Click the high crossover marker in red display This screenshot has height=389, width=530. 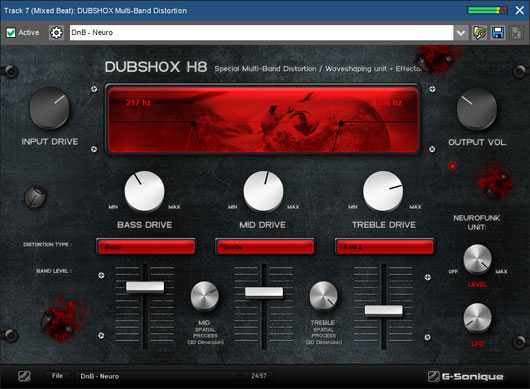341,124
